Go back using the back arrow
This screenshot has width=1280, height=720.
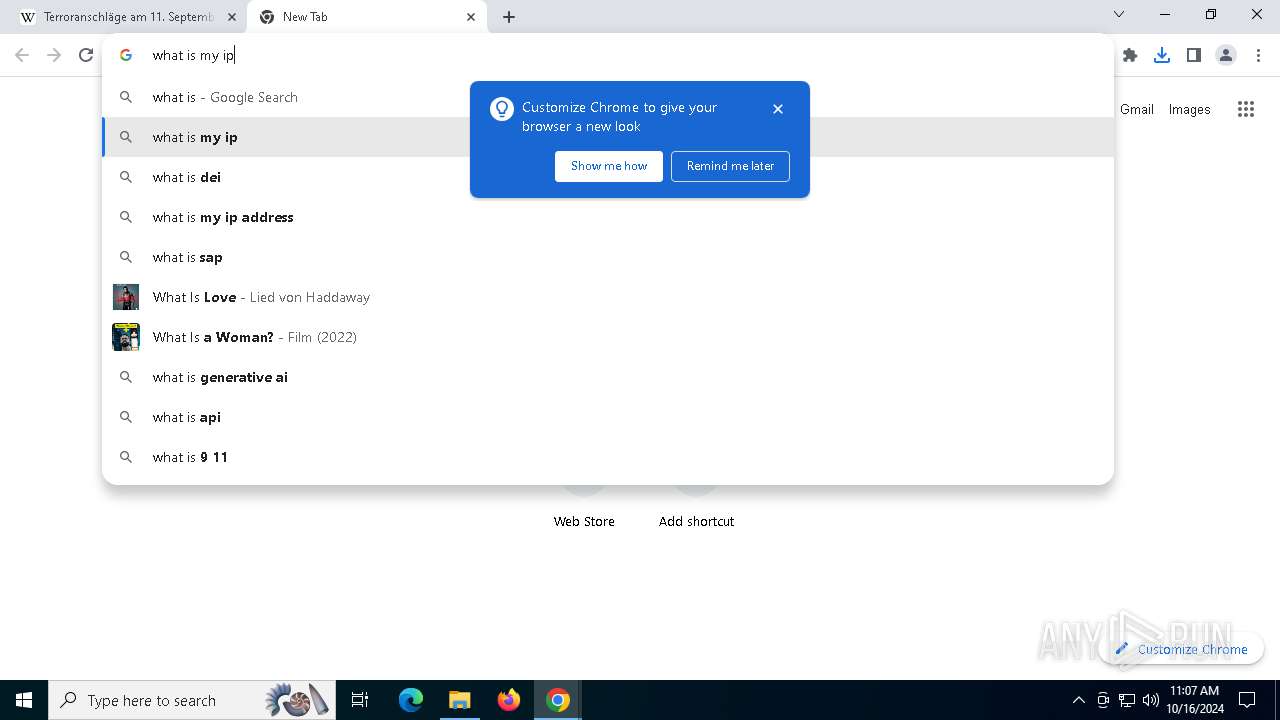coord(22,56)
